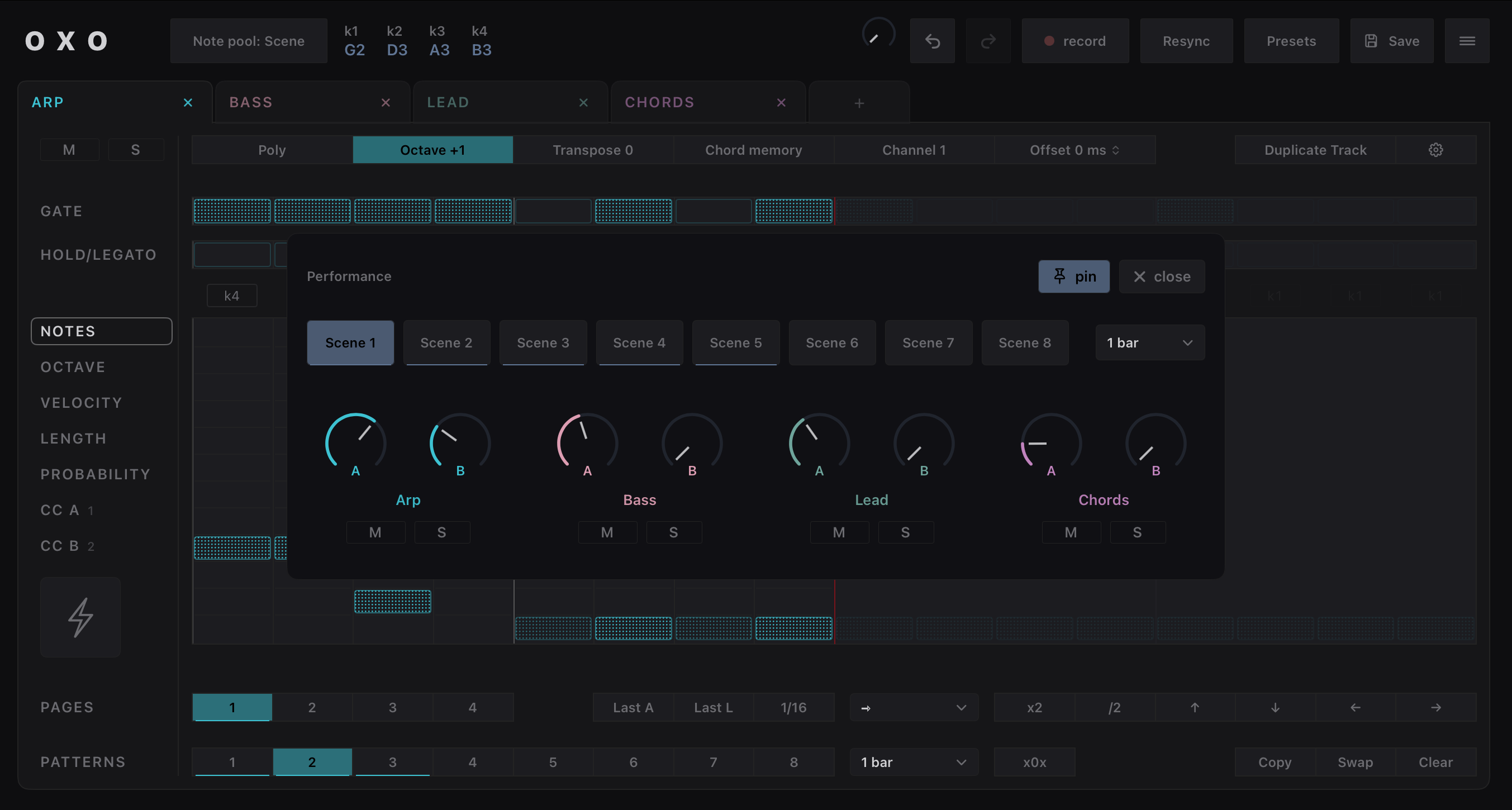
Task: Click the undo arrow icon
Action: [932, 41]
